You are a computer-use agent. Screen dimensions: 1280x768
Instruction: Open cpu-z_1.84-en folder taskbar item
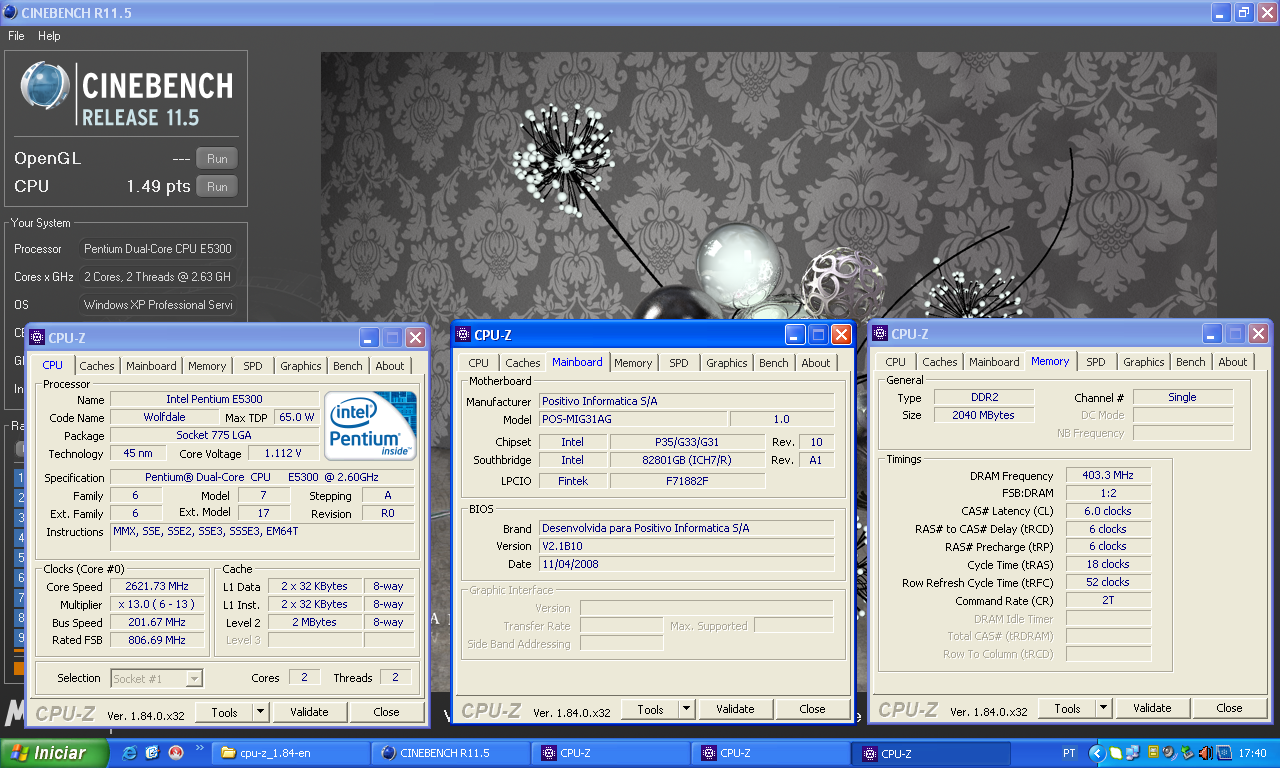(x=290, y=753)
